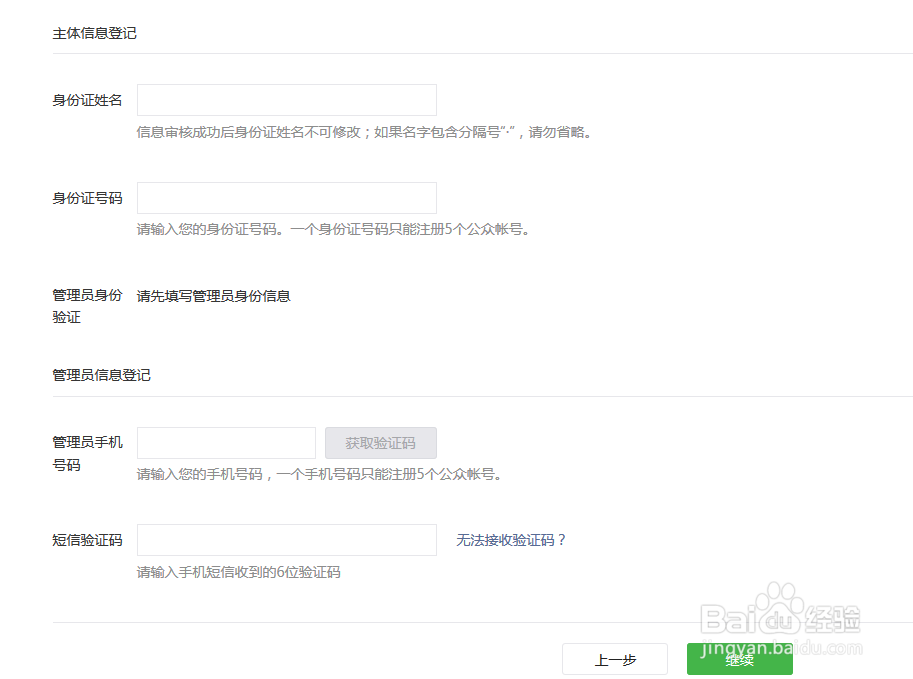This screenshot has height=679, width=913.
Task: Follow the cannot receive code link
Action: (509, 540)
